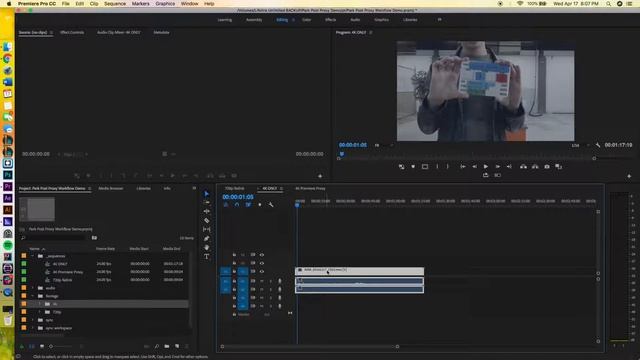The image size is (640, 360).
Task: Click Find magnifier icon in Project panel footer
Action: tap(157, 346)
